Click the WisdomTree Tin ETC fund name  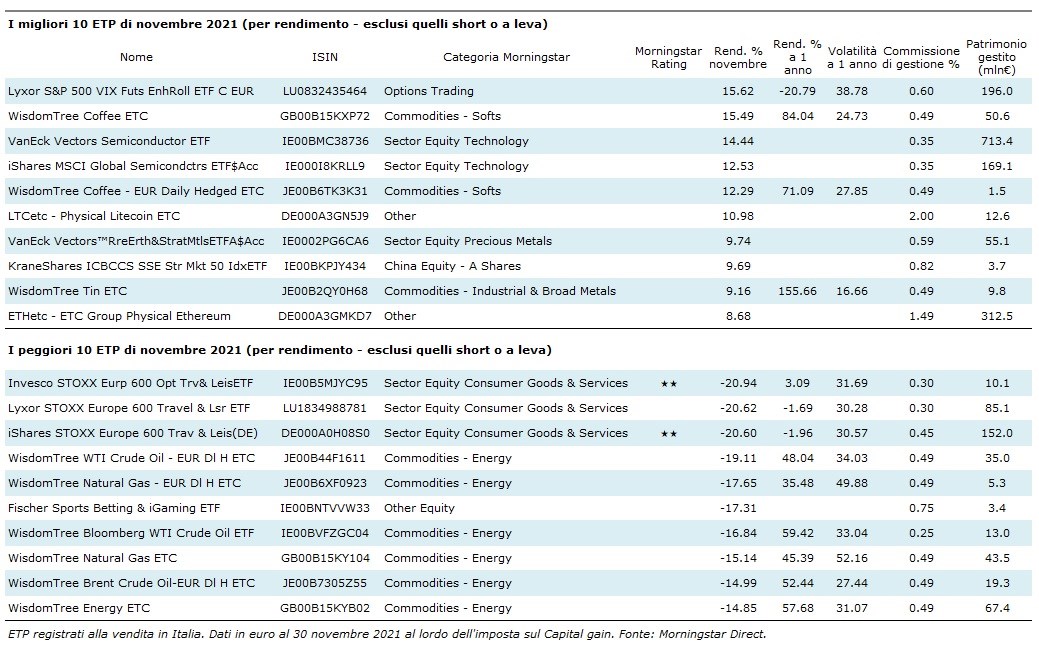[67, 291]
